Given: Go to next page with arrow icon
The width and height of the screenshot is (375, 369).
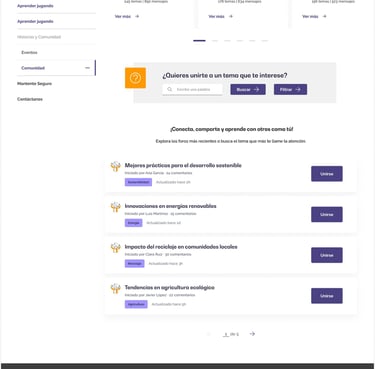Looking at the screenshot, I should click(x=252, y=334).
